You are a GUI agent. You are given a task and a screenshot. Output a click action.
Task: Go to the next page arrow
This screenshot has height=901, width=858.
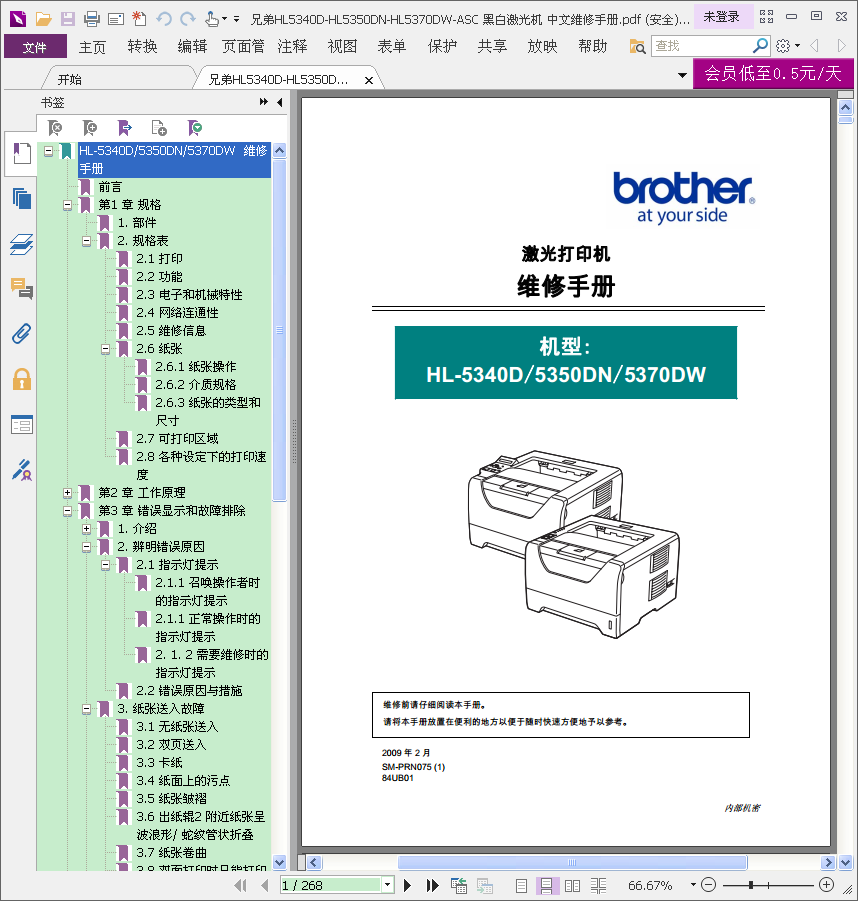(x=407, y=885)
